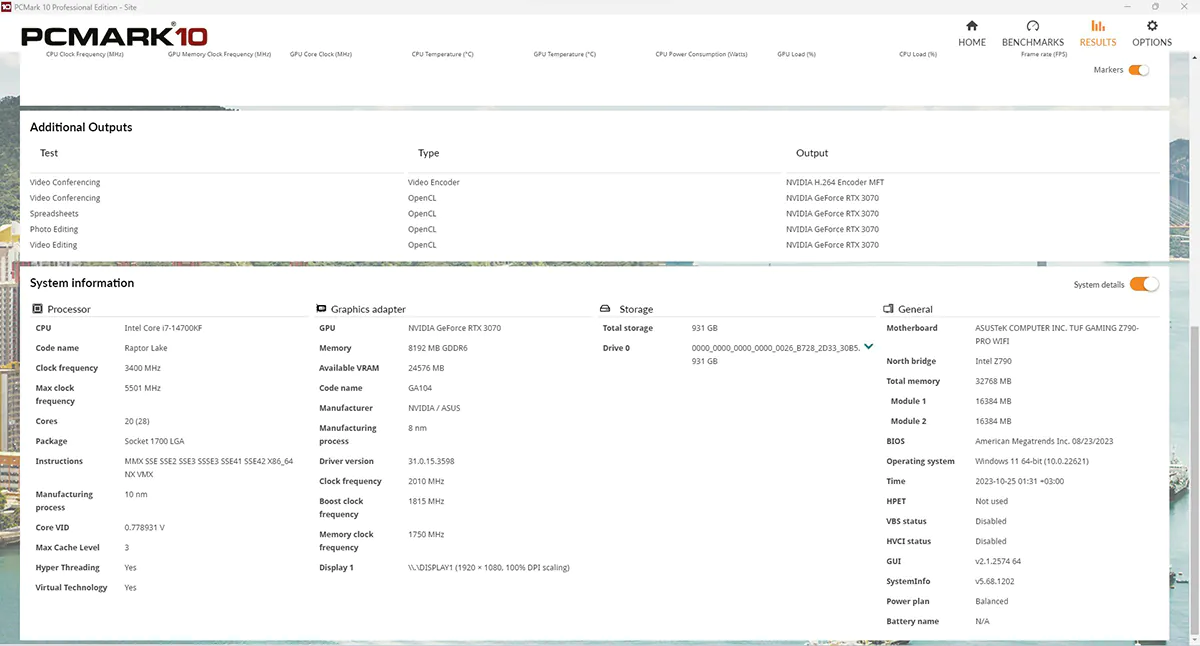Image resolution: width=1200 pixels, height=646 pixels.
Task: Click the Output column header
Action: coord(812,153)
